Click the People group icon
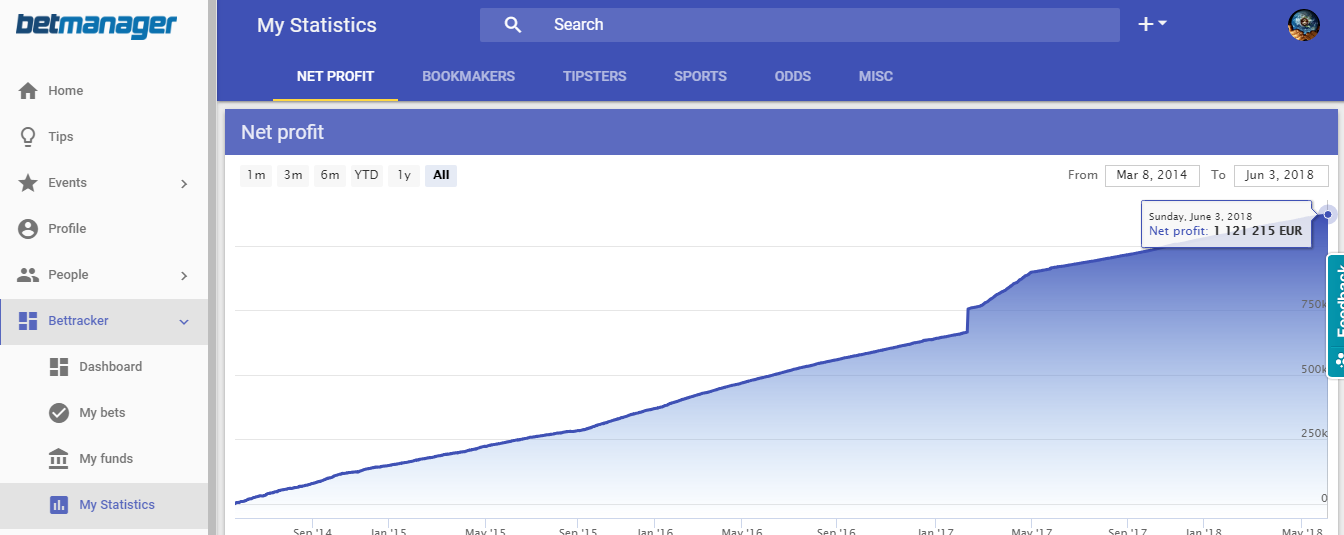 (28, 275)
